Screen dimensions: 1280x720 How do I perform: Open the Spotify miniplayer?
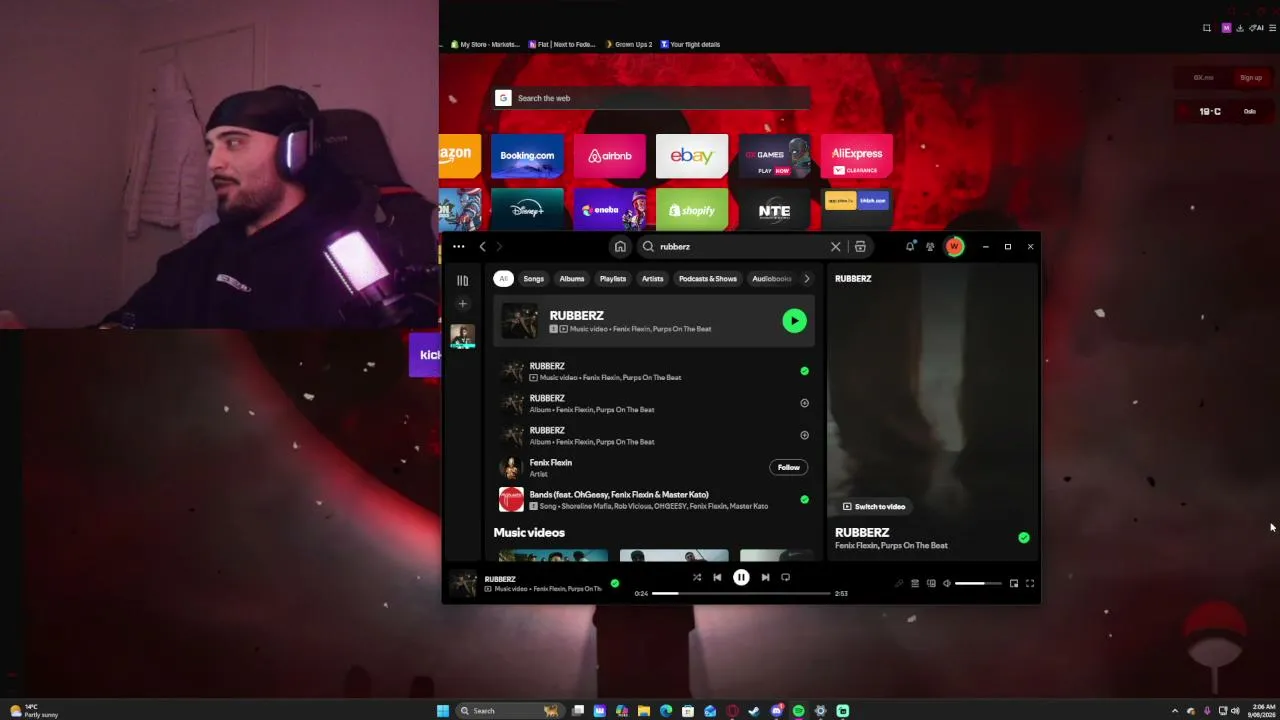[1014, 583]
